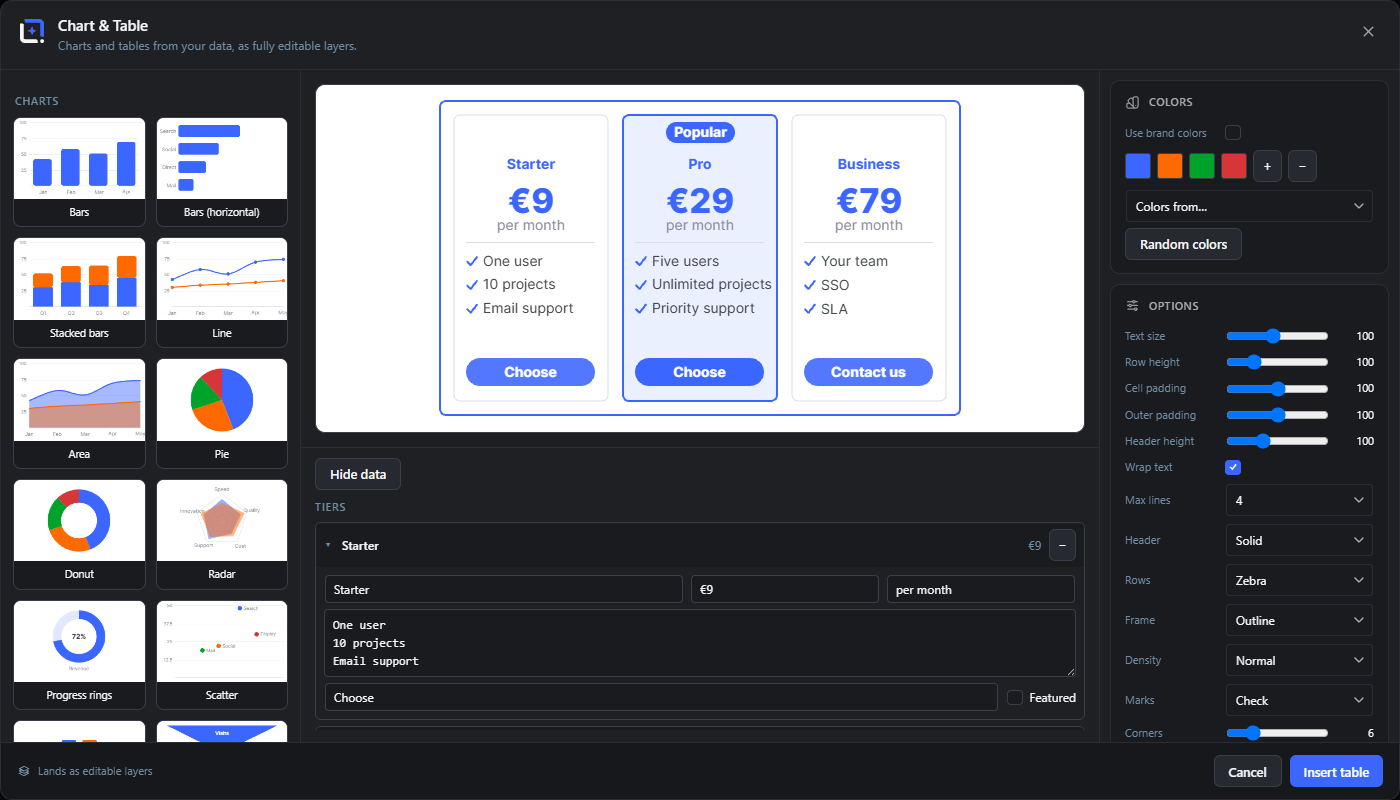The height and width of the screenshot is (800, 1400).
Task: Adjust the Corners slider
Action: (1277, 733)
